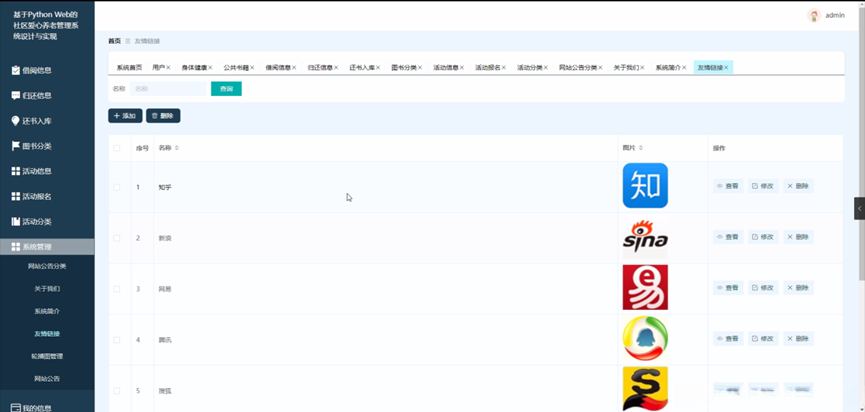Switch to the 网站公告分类 tab
865x412 pixels.
pos(581,68)
